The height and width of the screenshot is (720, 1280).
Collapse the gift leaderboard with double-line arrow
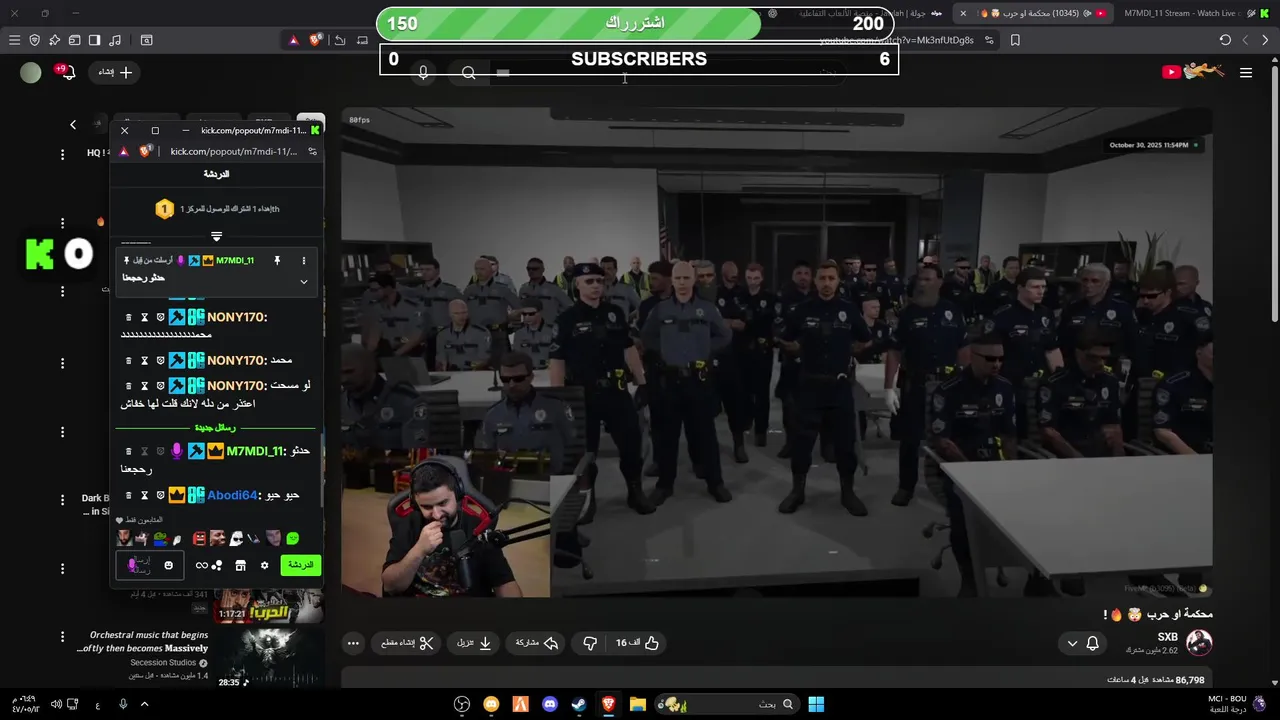pyautogui.click(x=216, y=237)
